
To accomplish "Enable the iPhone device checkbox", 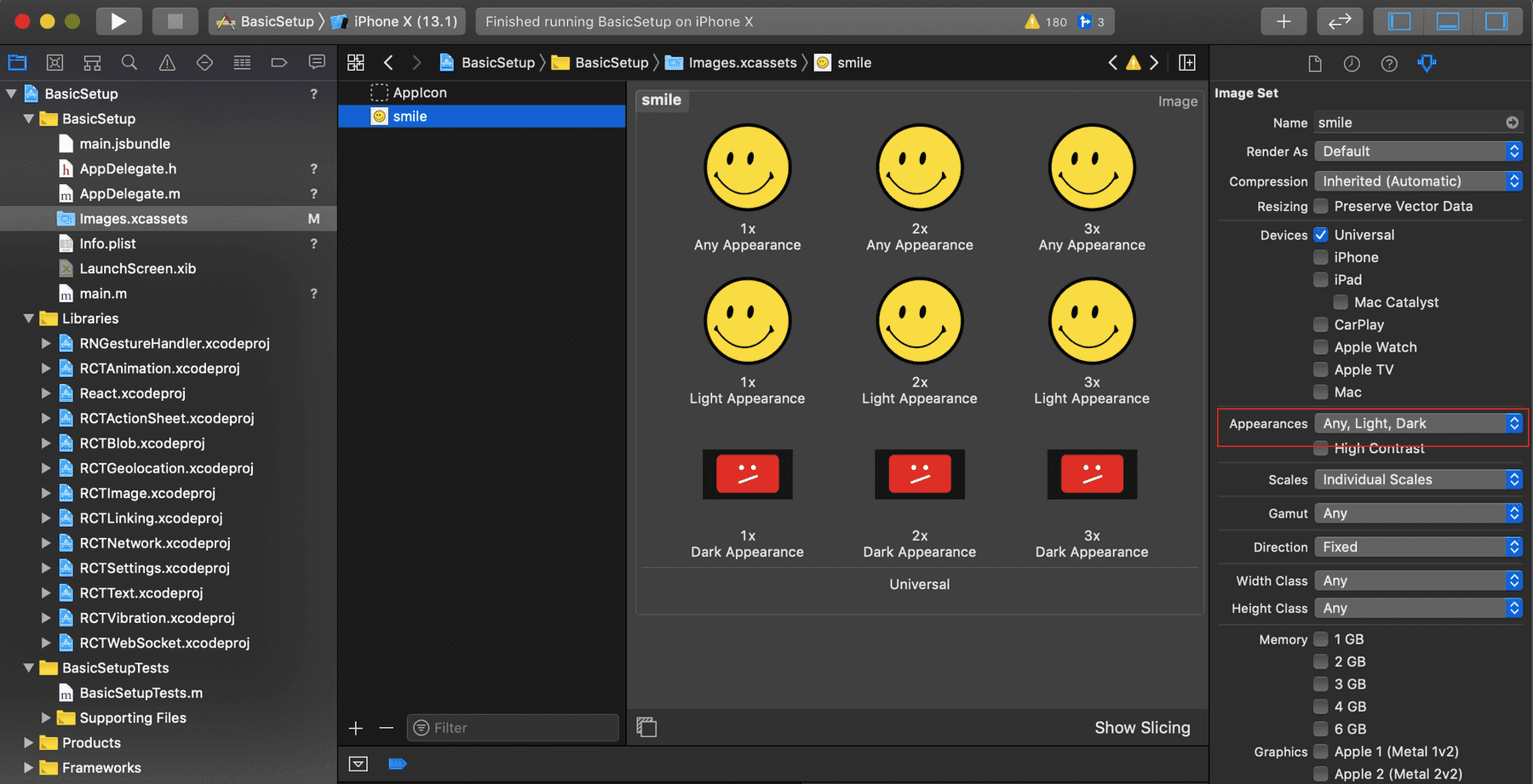I will pyautogui.click(x=1321, y=257).
